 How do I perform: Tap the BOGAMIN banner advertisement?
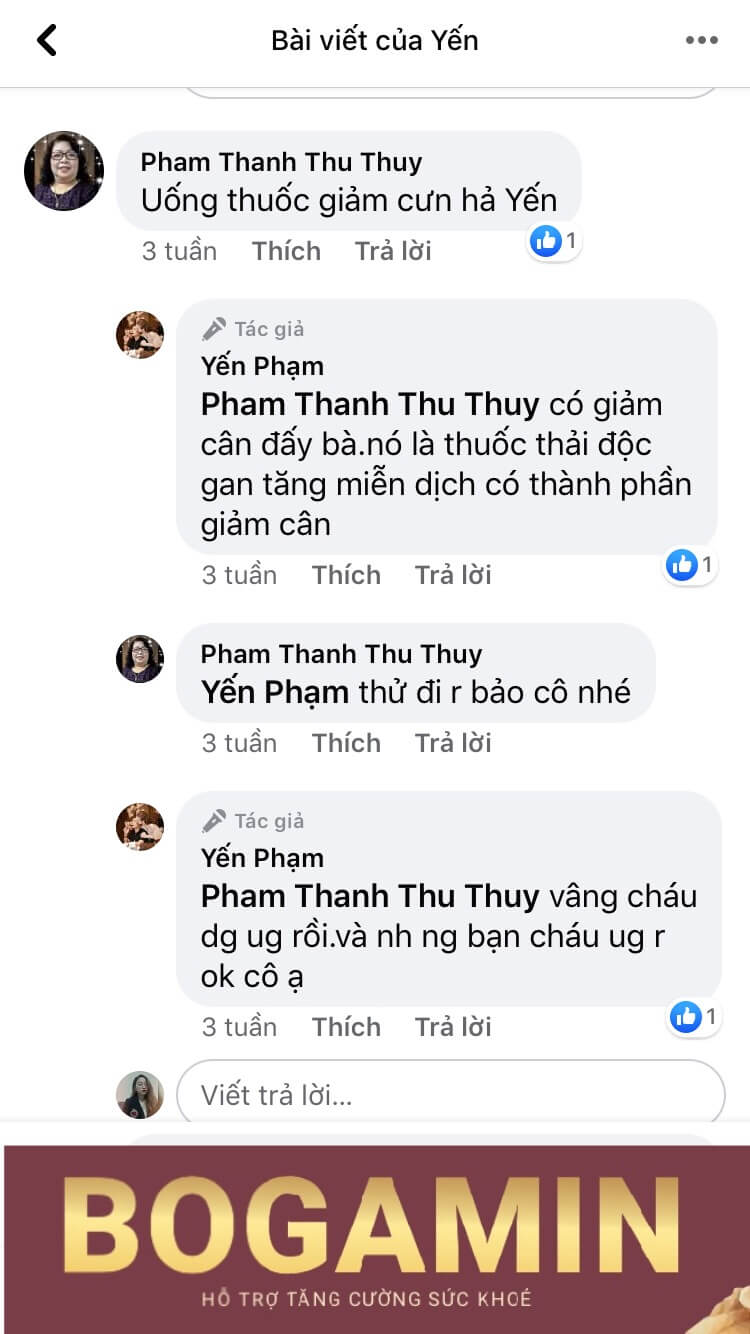pyautogui.click(x=375, y=1238)
